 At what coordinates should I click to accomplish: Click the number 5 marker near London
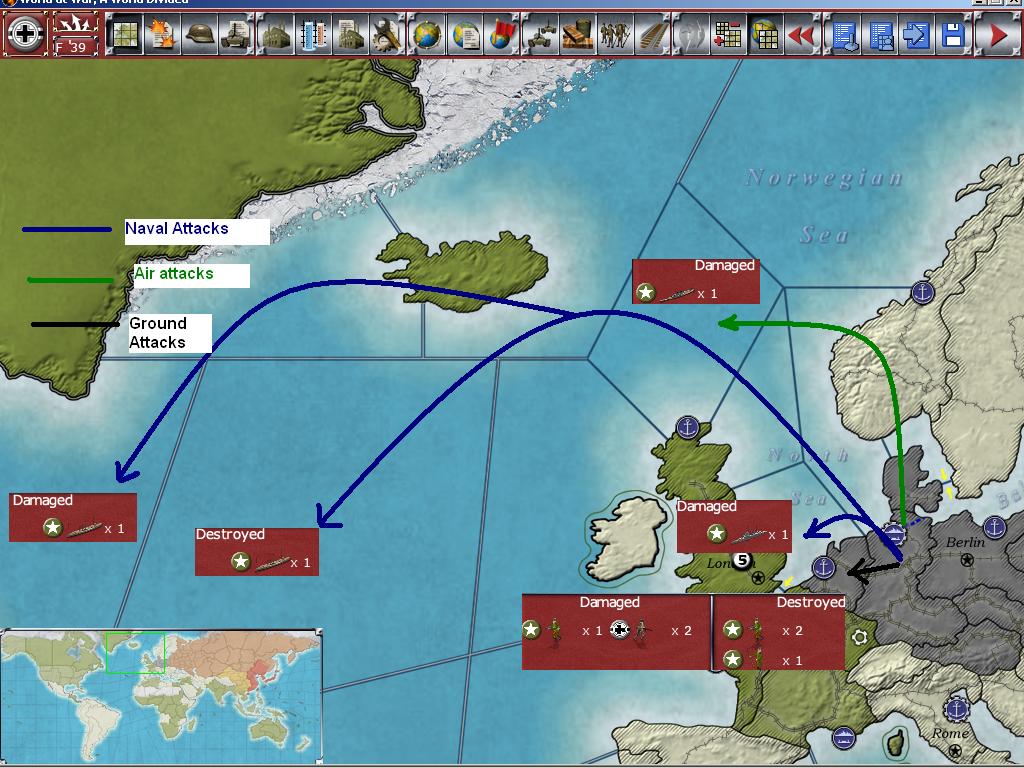click(741, 560)
